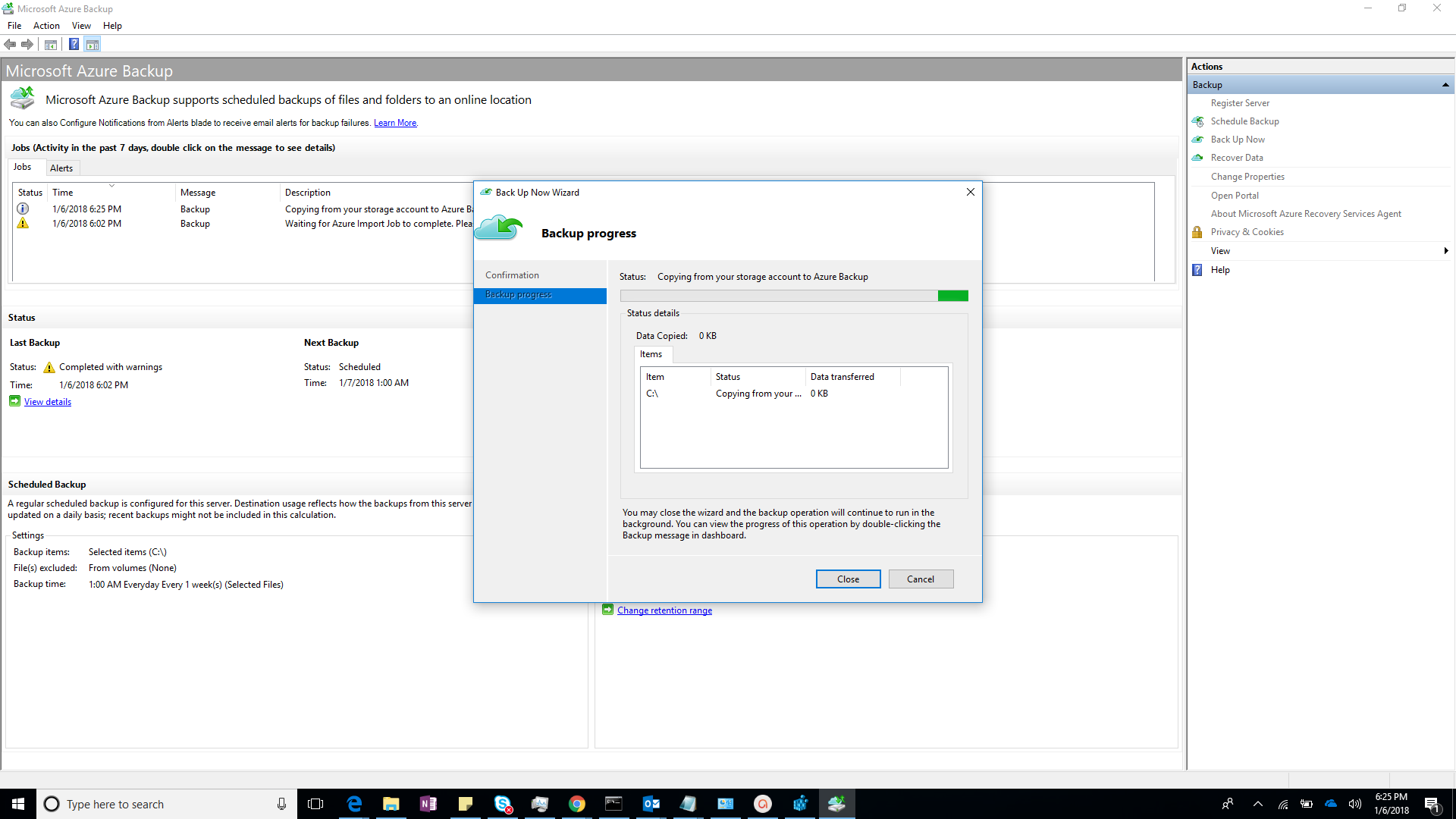
Task: Click the Time column sort arrow
Action: (111, 185)
